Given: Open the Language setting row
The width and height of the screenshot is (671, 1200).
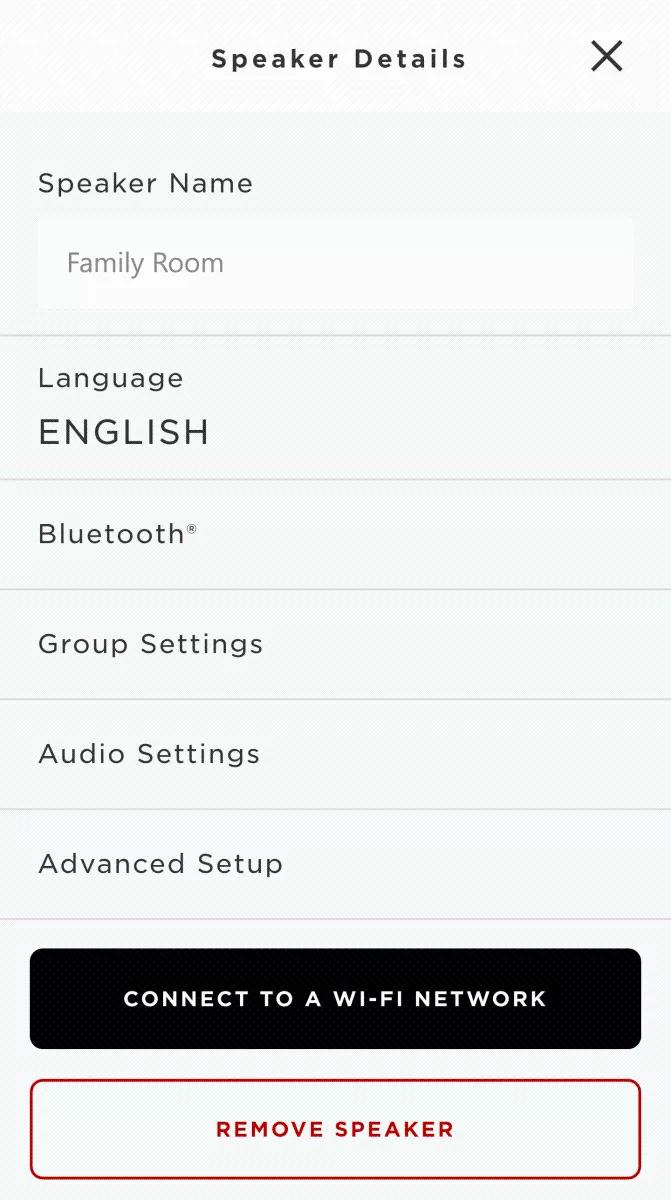Looking at the screenshot, I should click(335, 408).
